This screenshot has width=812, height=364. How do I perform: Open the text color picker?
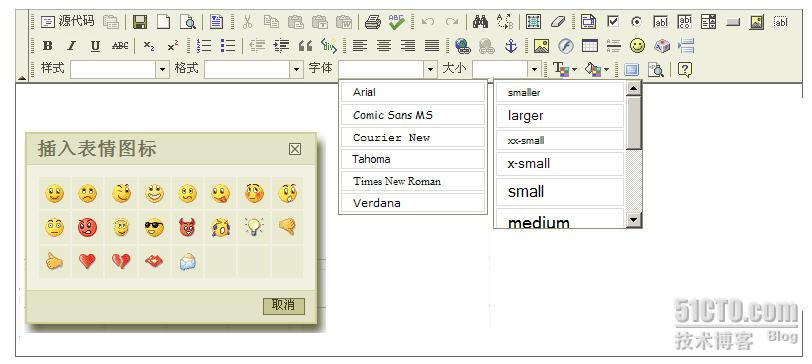coord(564,69)
